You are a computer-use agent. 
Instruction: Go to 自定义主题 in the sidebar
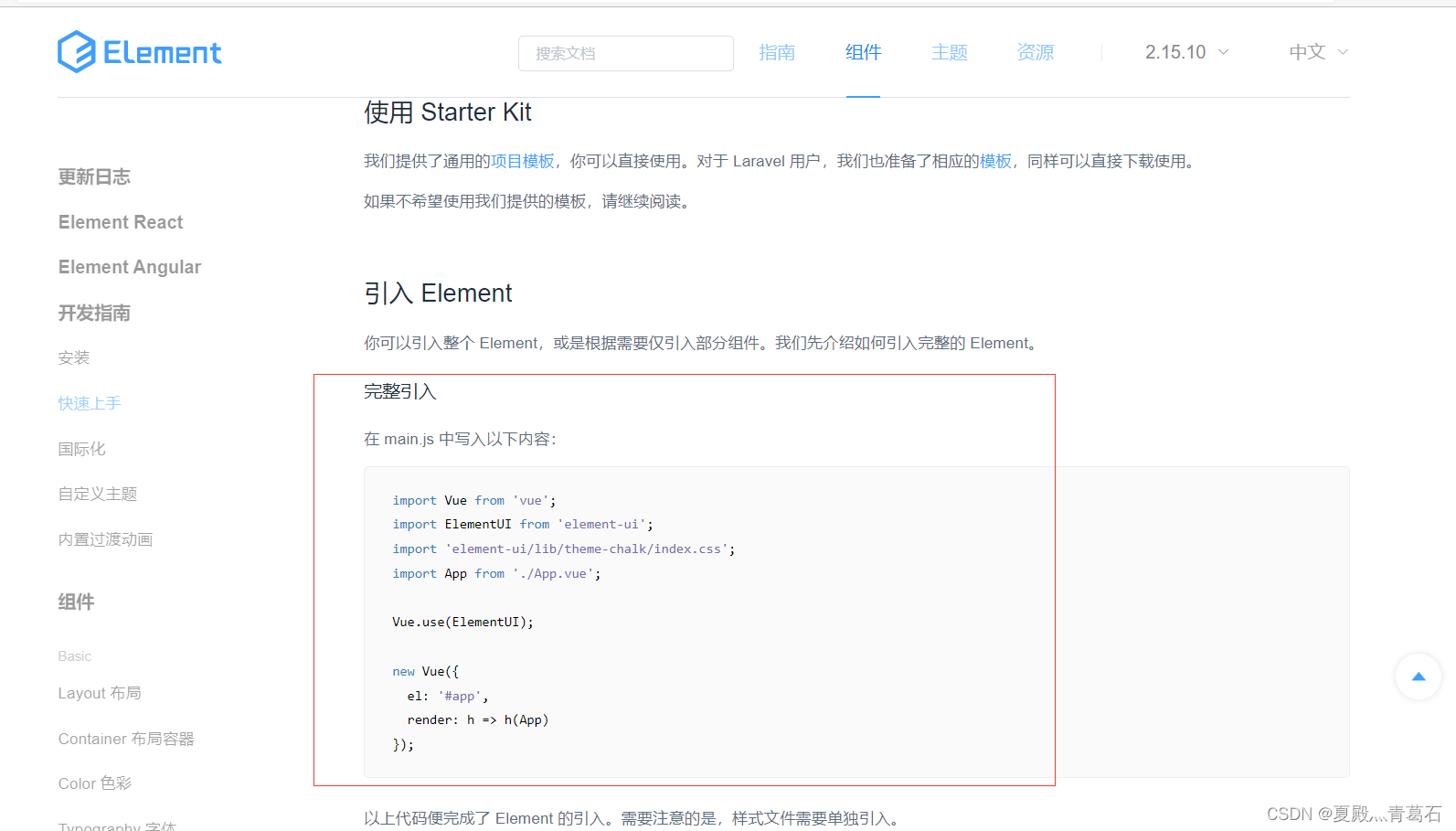[98, 494]
